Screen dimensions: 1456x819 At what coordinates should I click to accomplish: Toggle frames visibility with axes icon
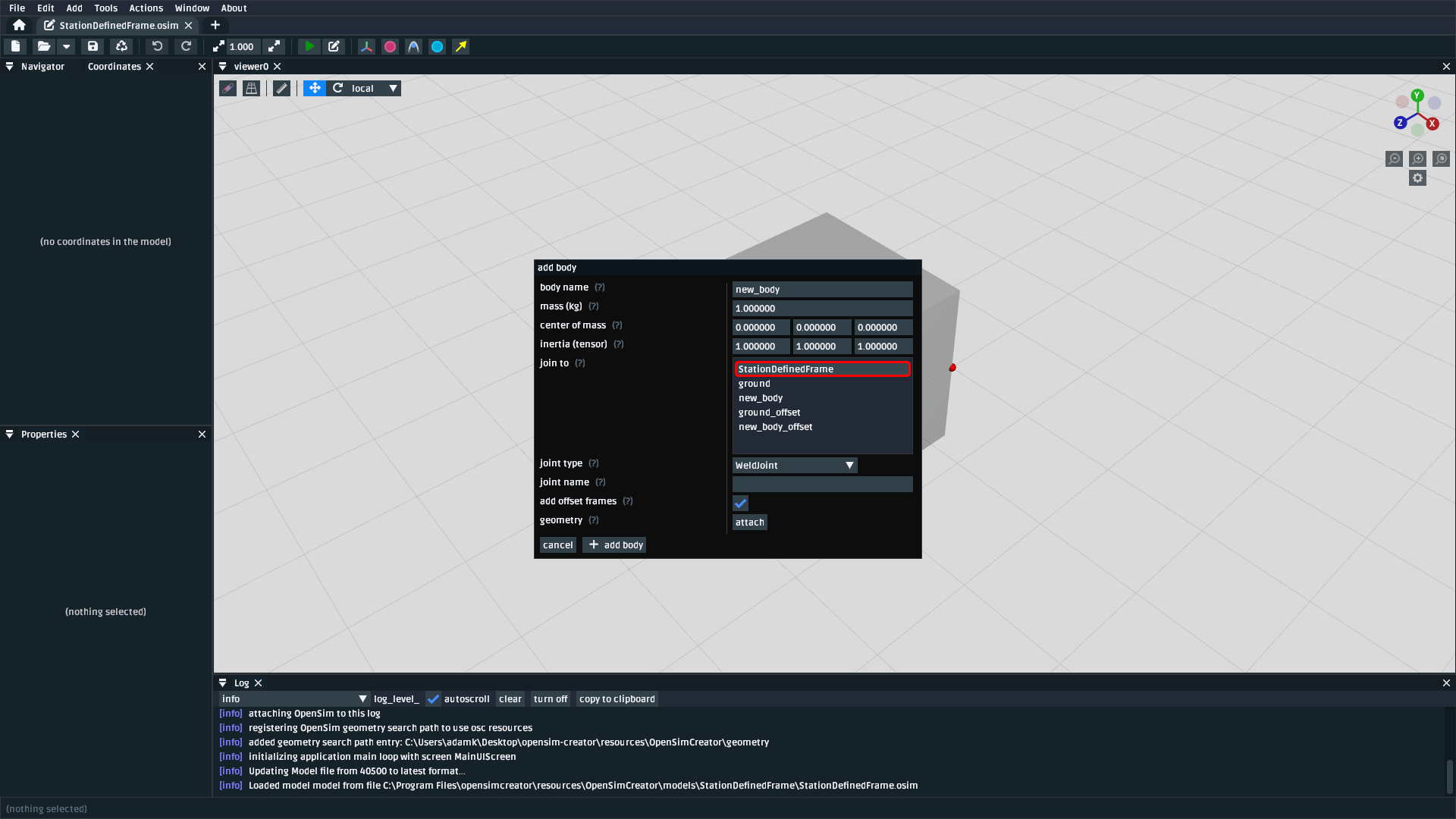pos(366,46)
